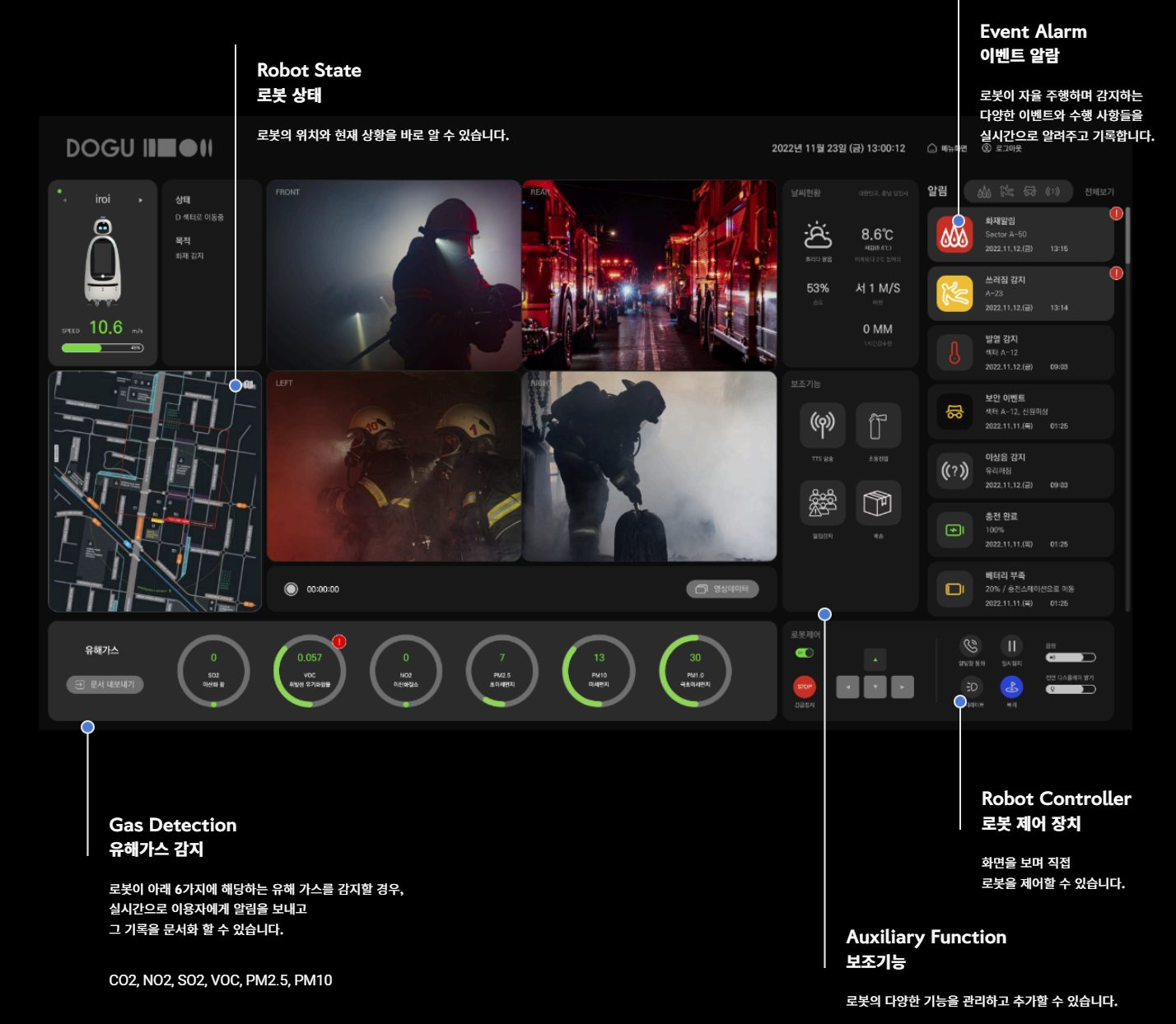This screenshot has width=1176, height=1024.
Task: Filter alarms by fire icon
Action: 984,192
